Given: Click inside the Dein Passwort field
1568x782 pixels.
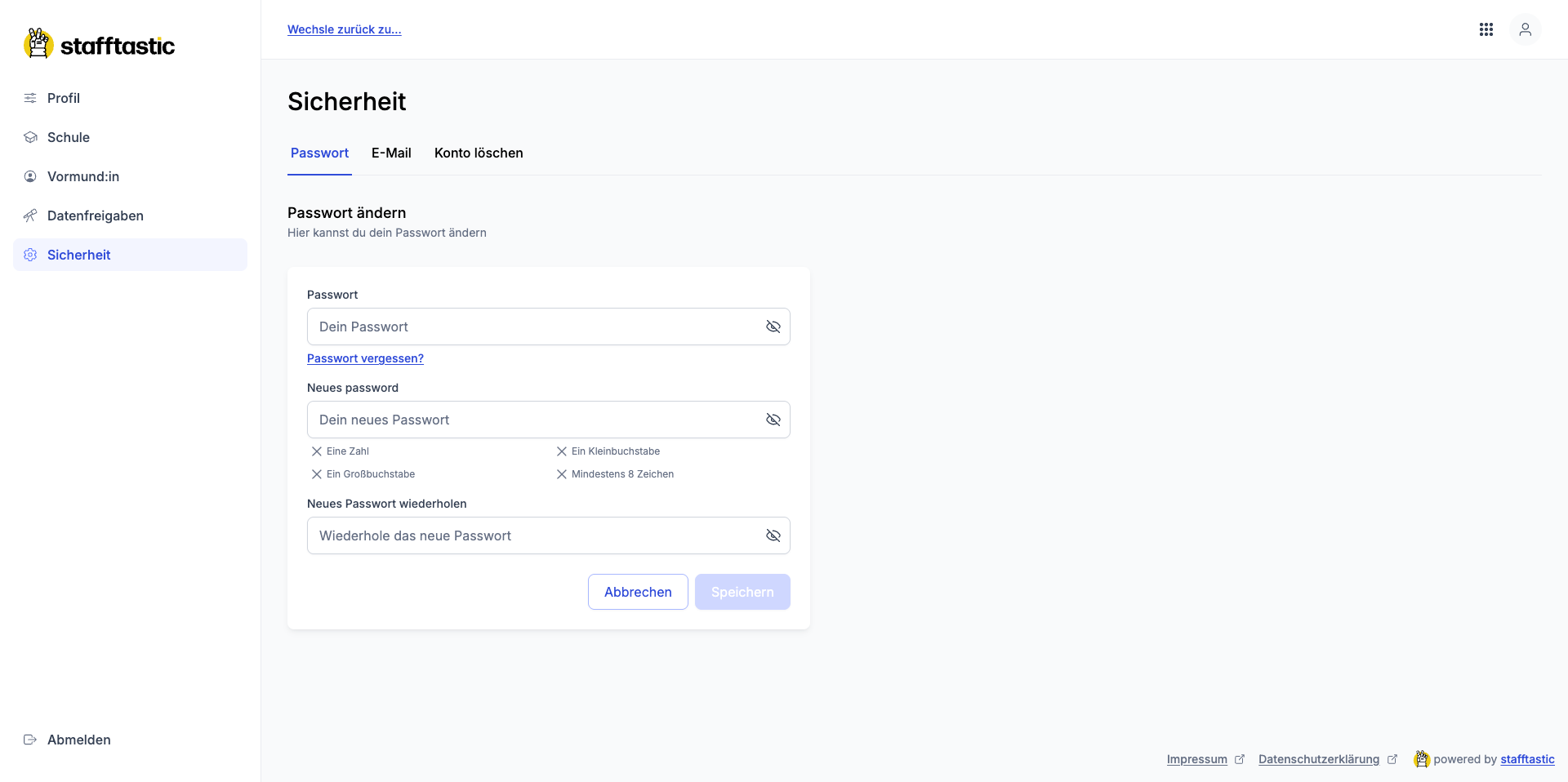Looking at the screenshot, I should click(531, 327).
